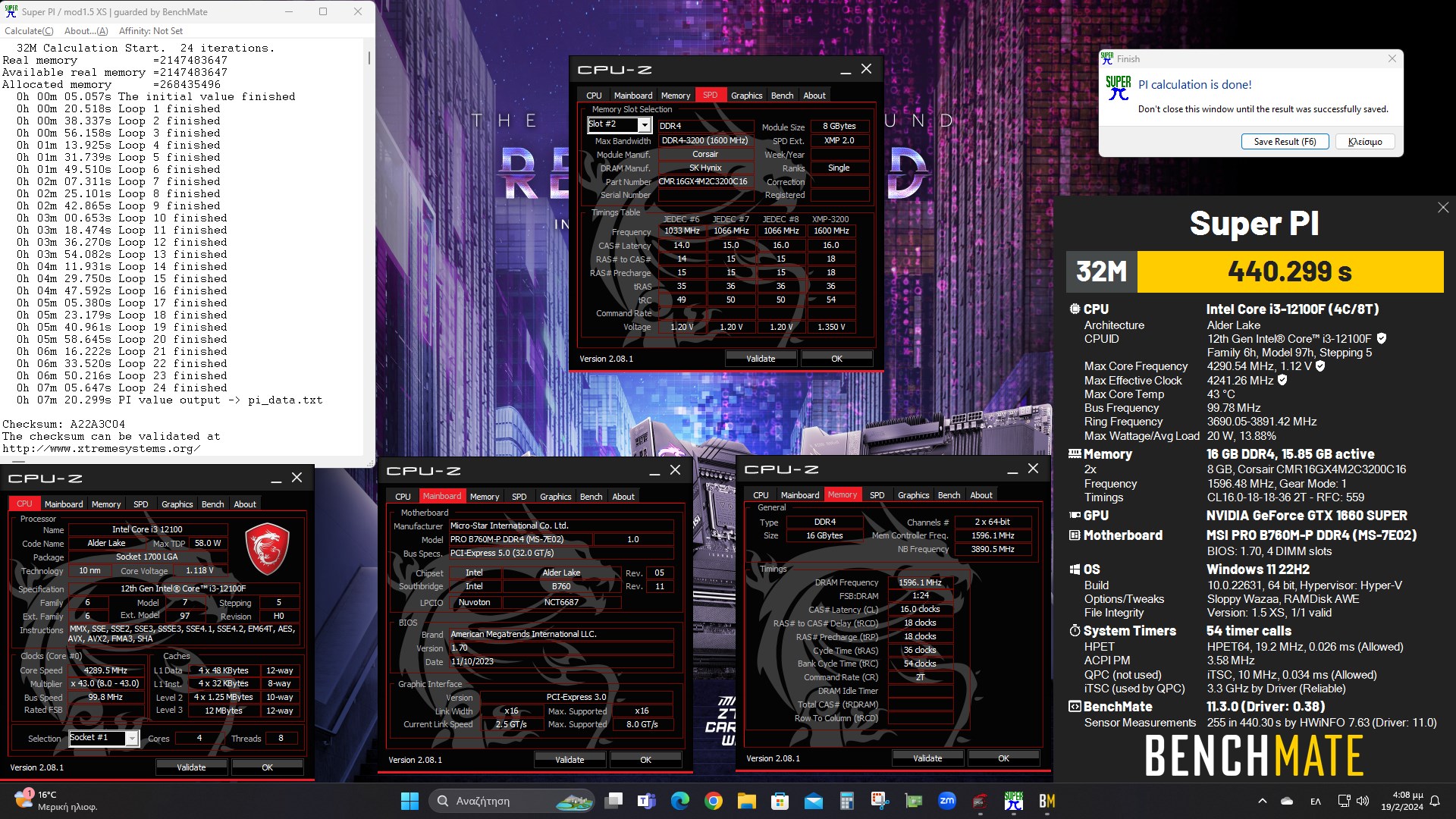Open Microsoft Teams from the taskbar
This screenshot has height=819, width=1456.
[647, 801]
